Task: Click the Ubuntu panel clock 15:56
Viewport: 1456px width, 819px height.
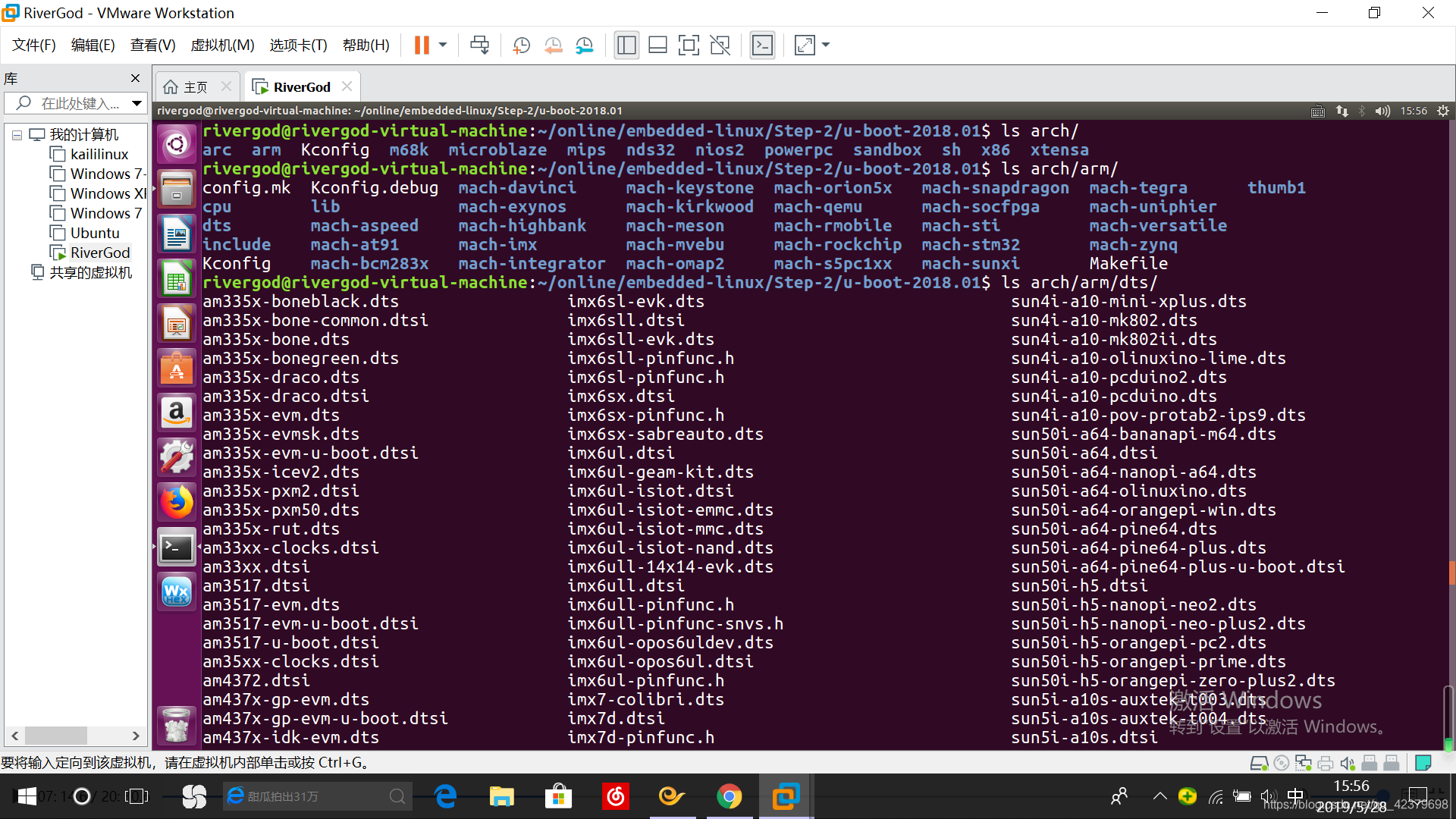Action: coord(1414,111)
